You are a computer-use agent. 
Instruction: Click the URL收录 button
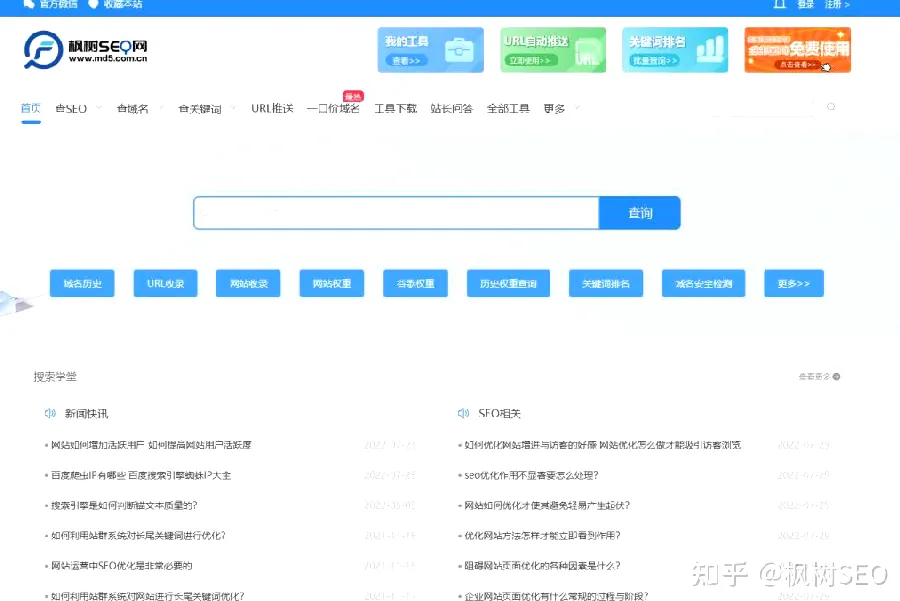[x=165, y=284]
